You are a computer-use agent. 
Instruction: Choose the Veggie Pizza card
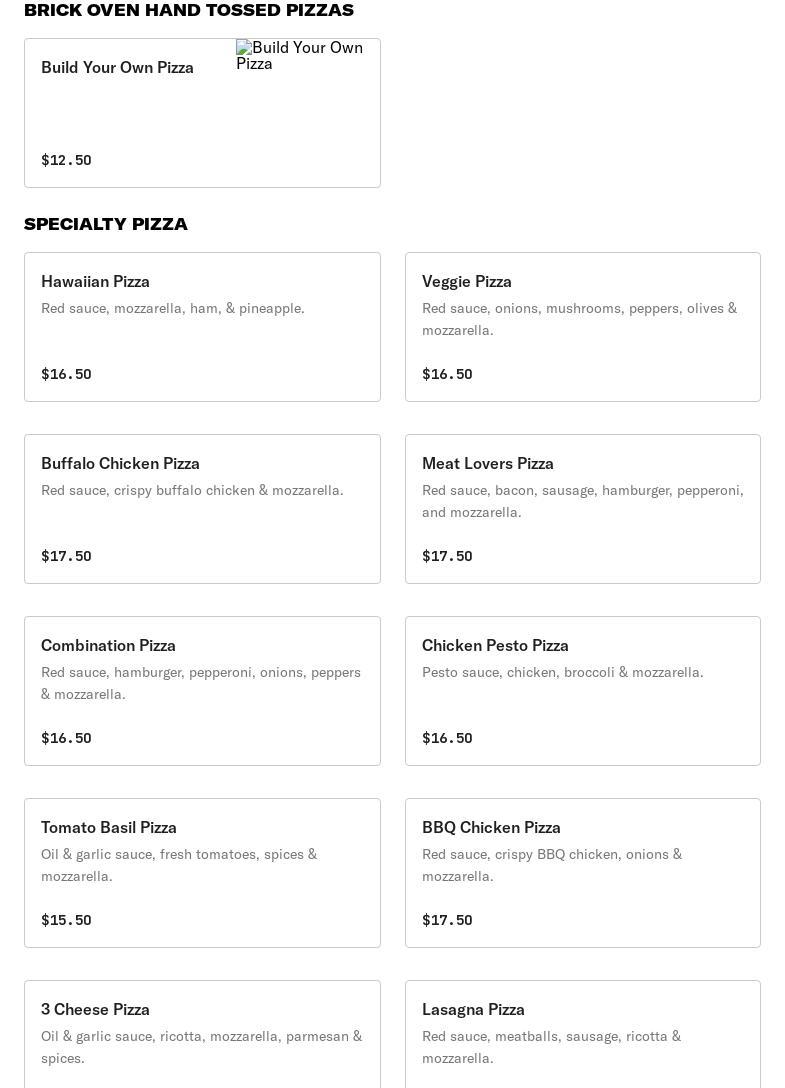[x=582, y=327]
